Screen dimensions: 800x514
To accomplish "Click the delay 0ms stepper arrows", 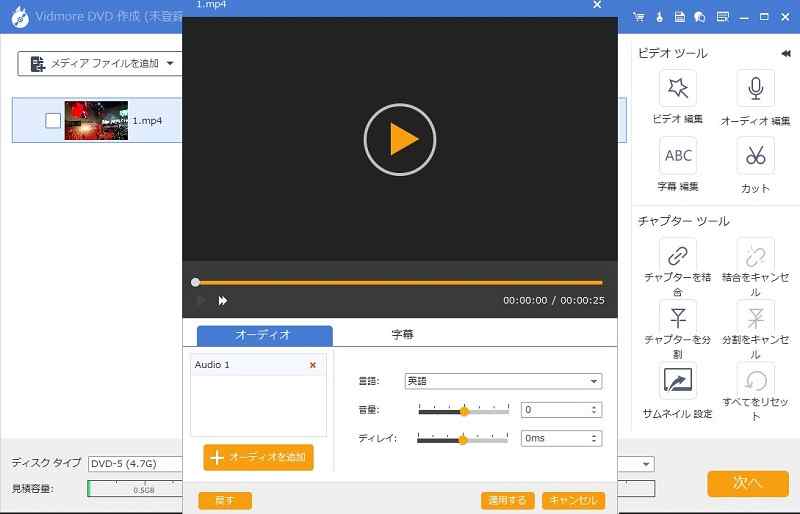I will [593, 438].
